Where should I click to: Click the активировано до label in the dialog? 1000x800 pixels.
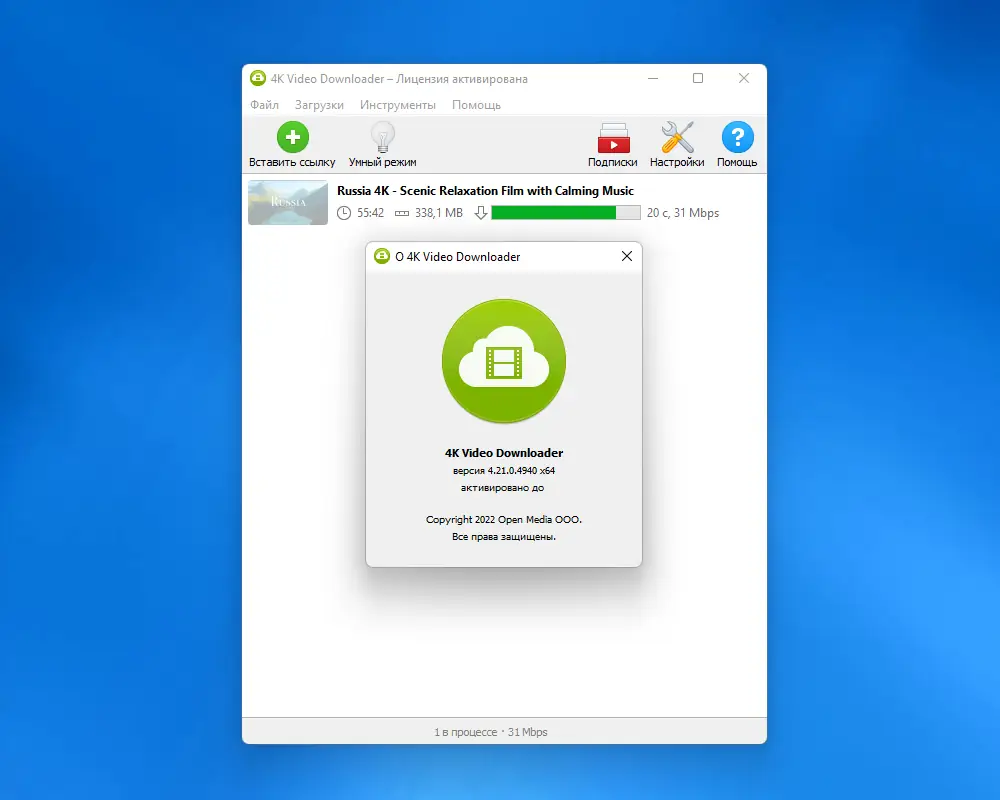pos(503,488)
